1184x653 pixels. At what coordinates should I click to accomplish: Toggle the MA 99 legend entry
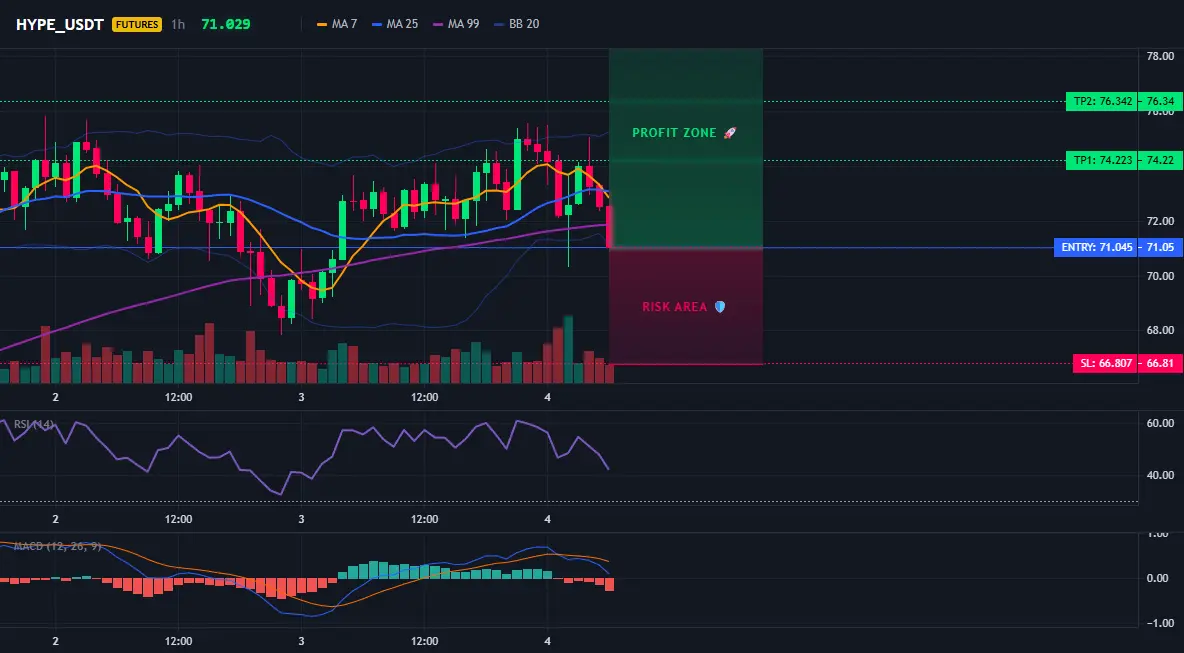pos(456,24)
